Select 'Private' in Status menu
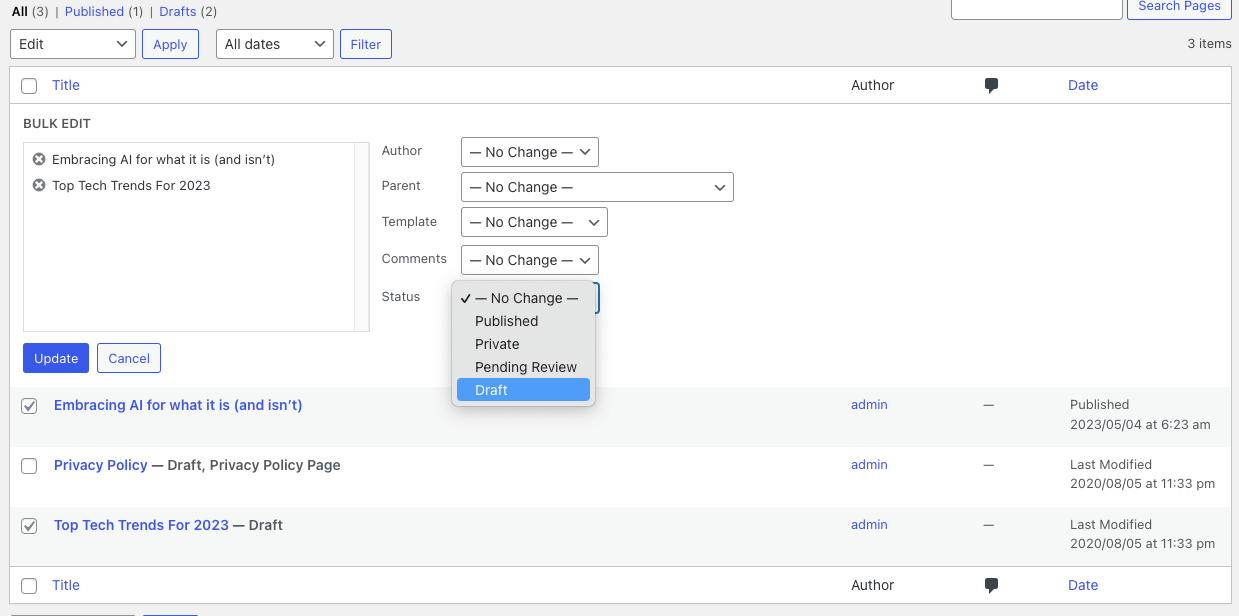Viewport: 1239px width, 616px height. coord(523,344)
